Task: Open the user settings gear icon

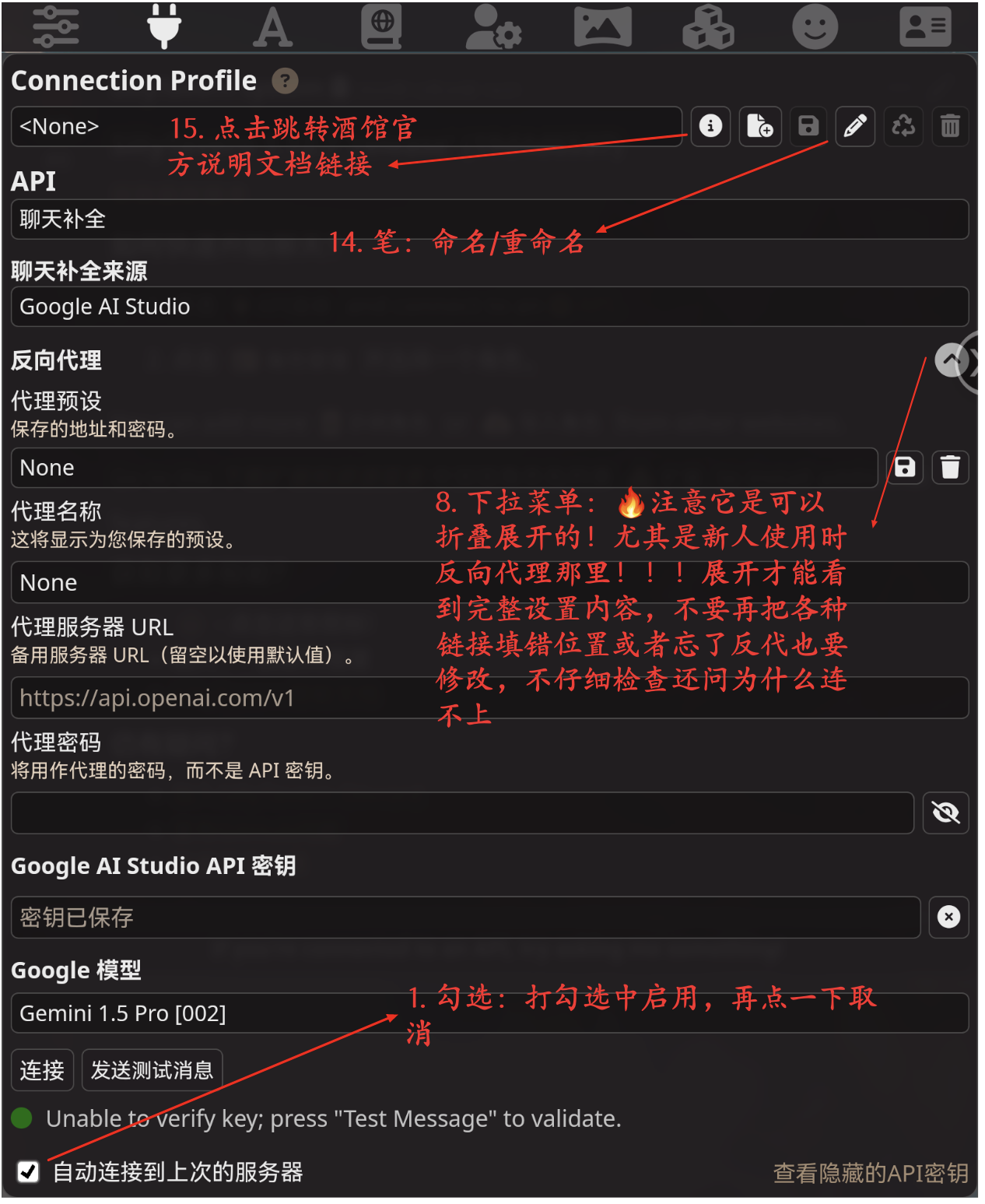Action: (492, 27)
